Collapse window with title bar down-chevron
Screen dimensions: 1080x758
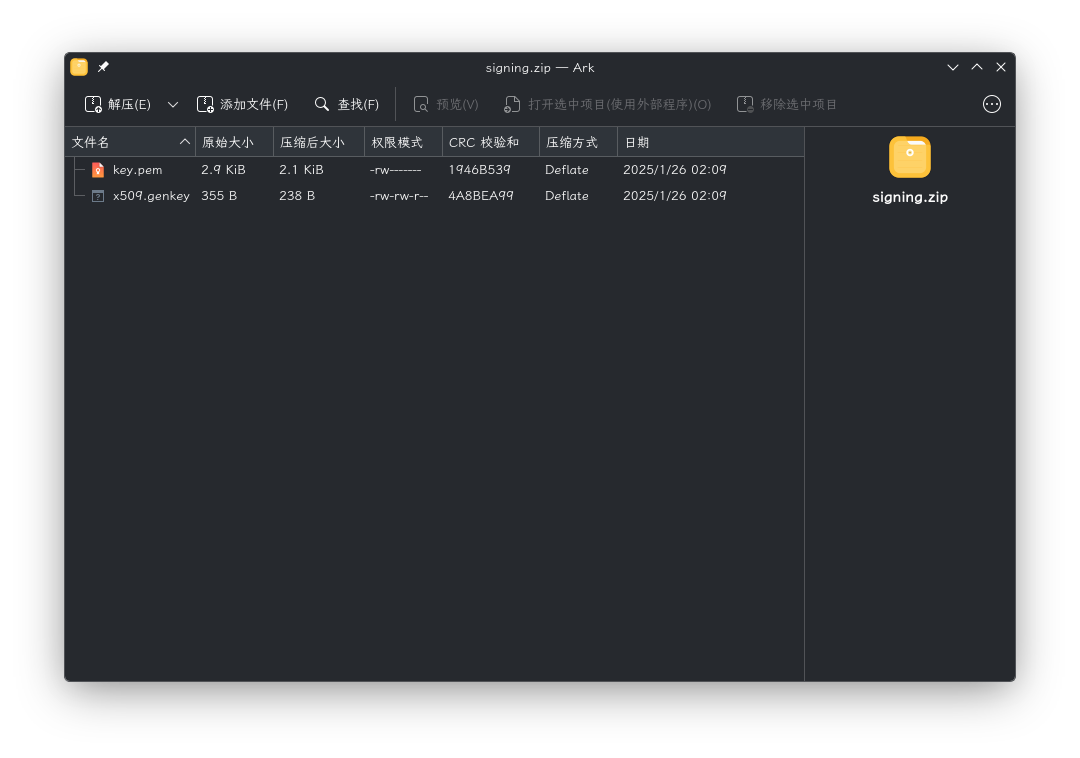(953, 67)
